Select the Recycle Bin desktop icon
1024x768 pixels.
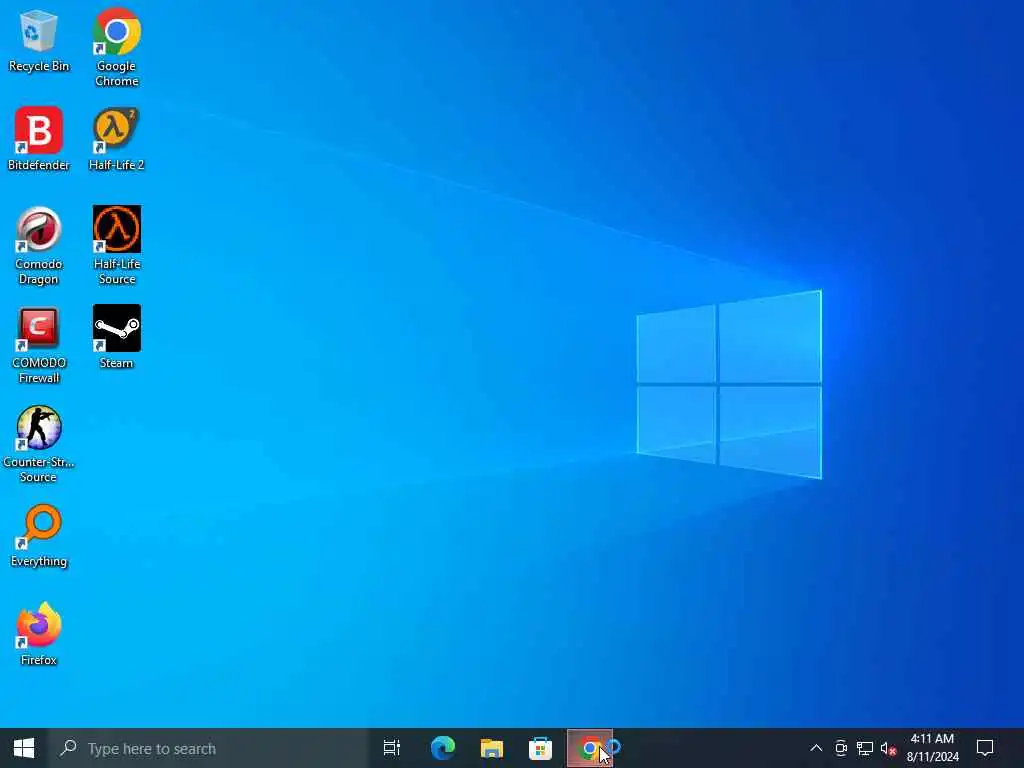pos(39,40)
